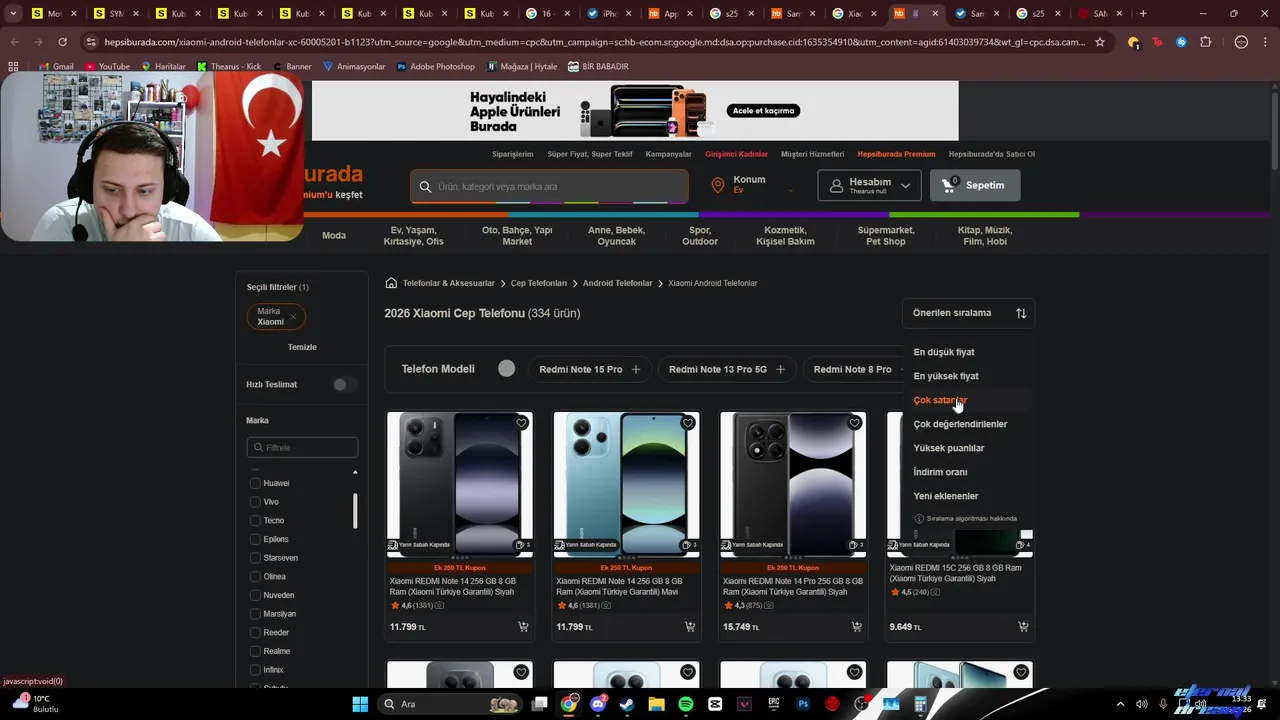
Task: Show hidden system tray icons
Action: [1119, 704]
